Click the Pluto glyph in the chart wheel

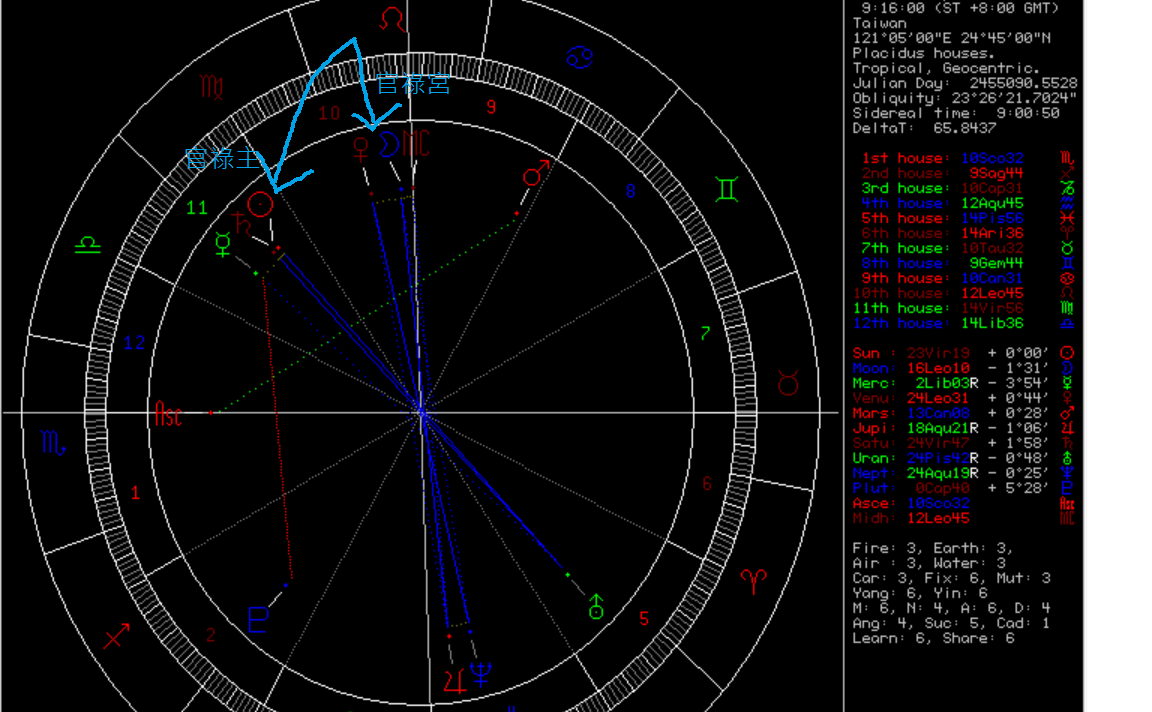(258, 620)
